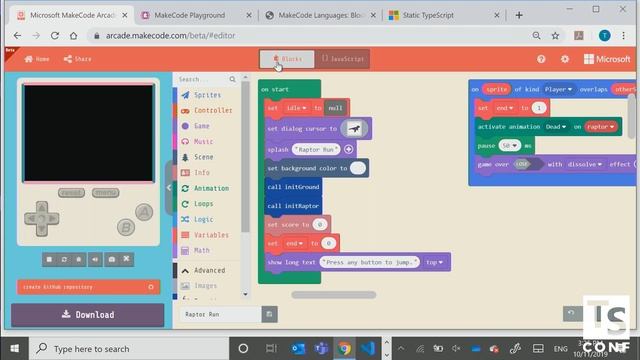The width and height of the screenshot is (640, 360).
Task: Open the idle variable dropdown
Action: tap(296, 108)
